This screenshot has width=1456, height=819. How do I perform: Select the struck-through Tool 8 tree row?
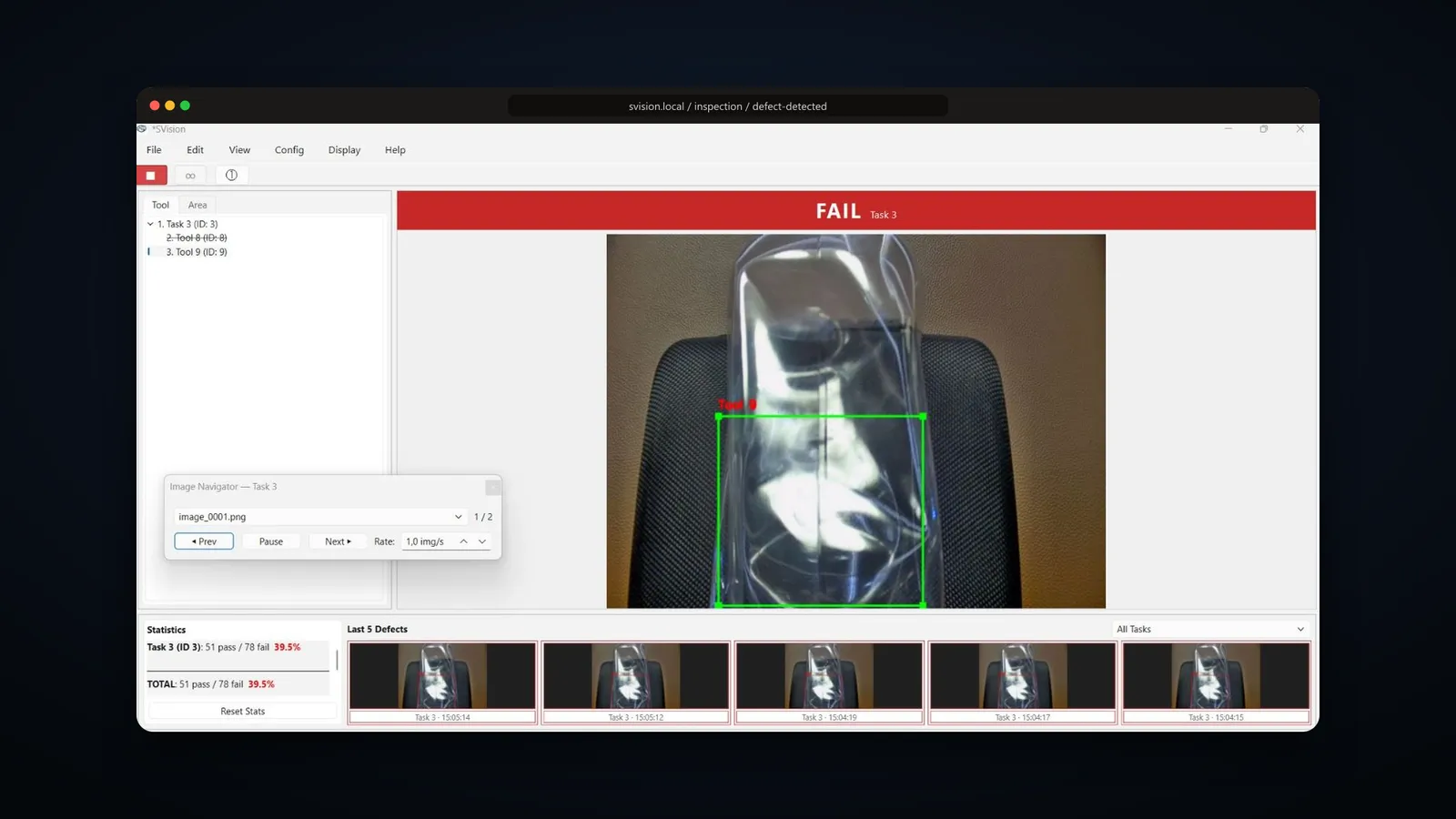tap(197, 238)
